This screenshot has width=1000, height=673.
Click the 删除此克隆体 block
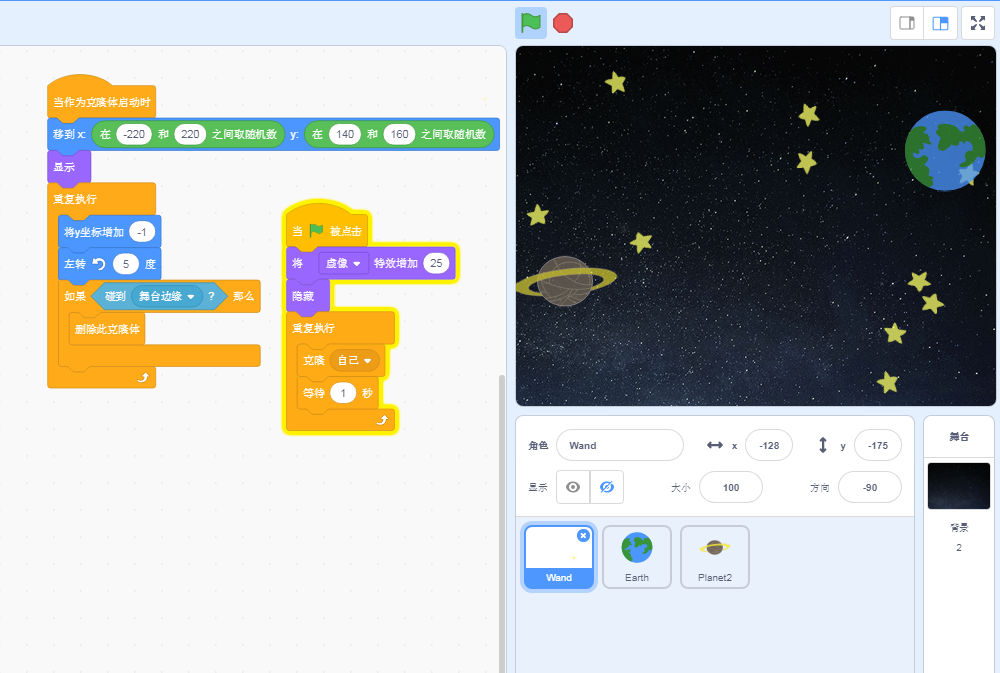(x=107, y=329)
